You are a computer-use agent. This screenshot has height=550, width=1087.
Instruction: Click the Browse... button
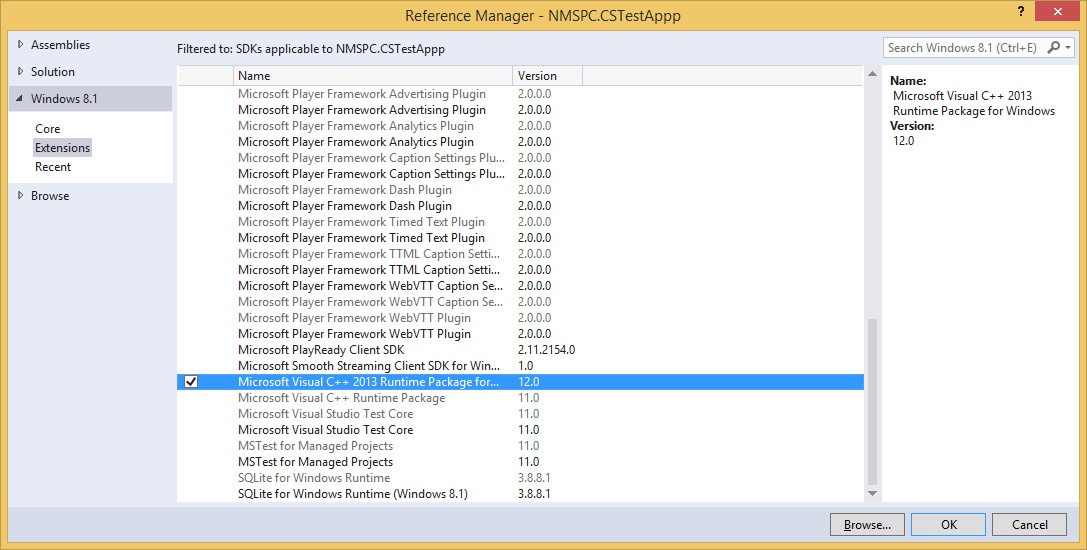[x=867, y=525]
